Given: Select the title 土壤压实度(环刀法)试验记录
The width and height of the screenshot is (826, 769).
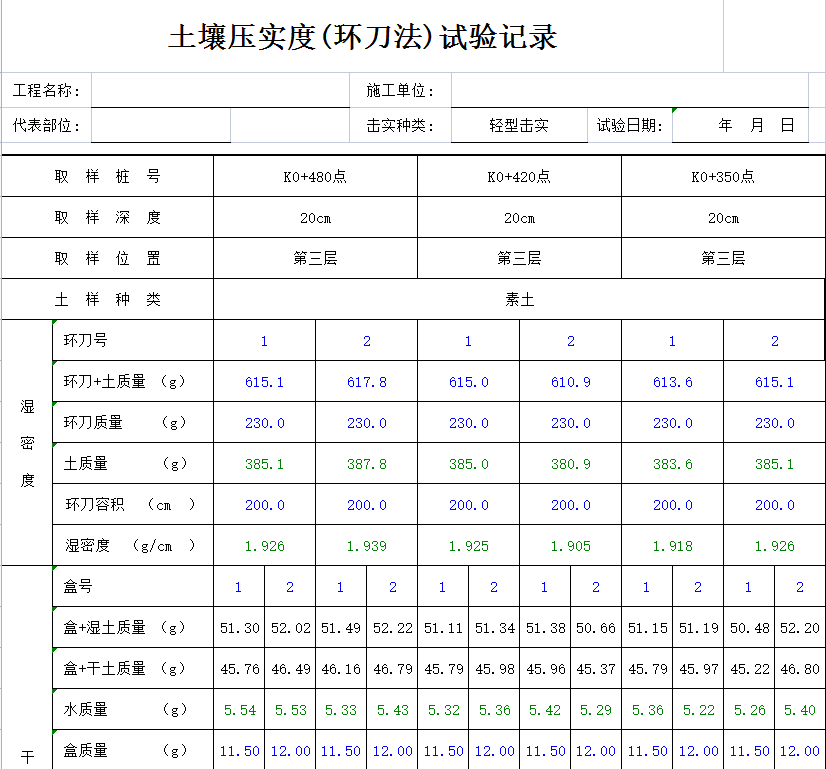Looking at the screenshot, I should click(362, 37).
